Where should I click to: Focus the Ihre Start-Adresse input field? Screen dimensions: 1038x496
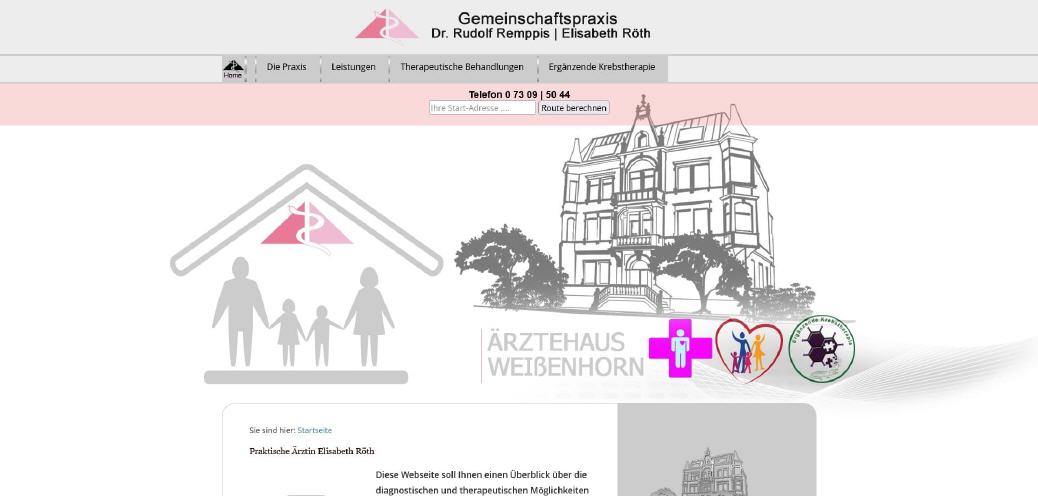[x=482, y=108]
